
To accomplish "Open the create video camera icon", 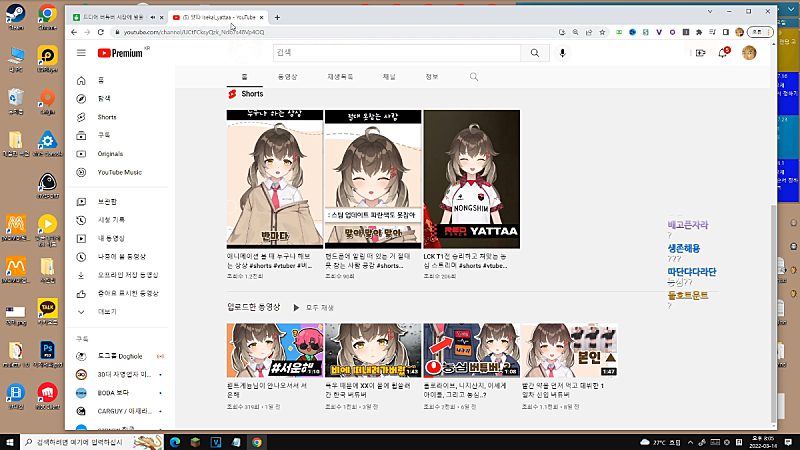I will tap(700, 53).
